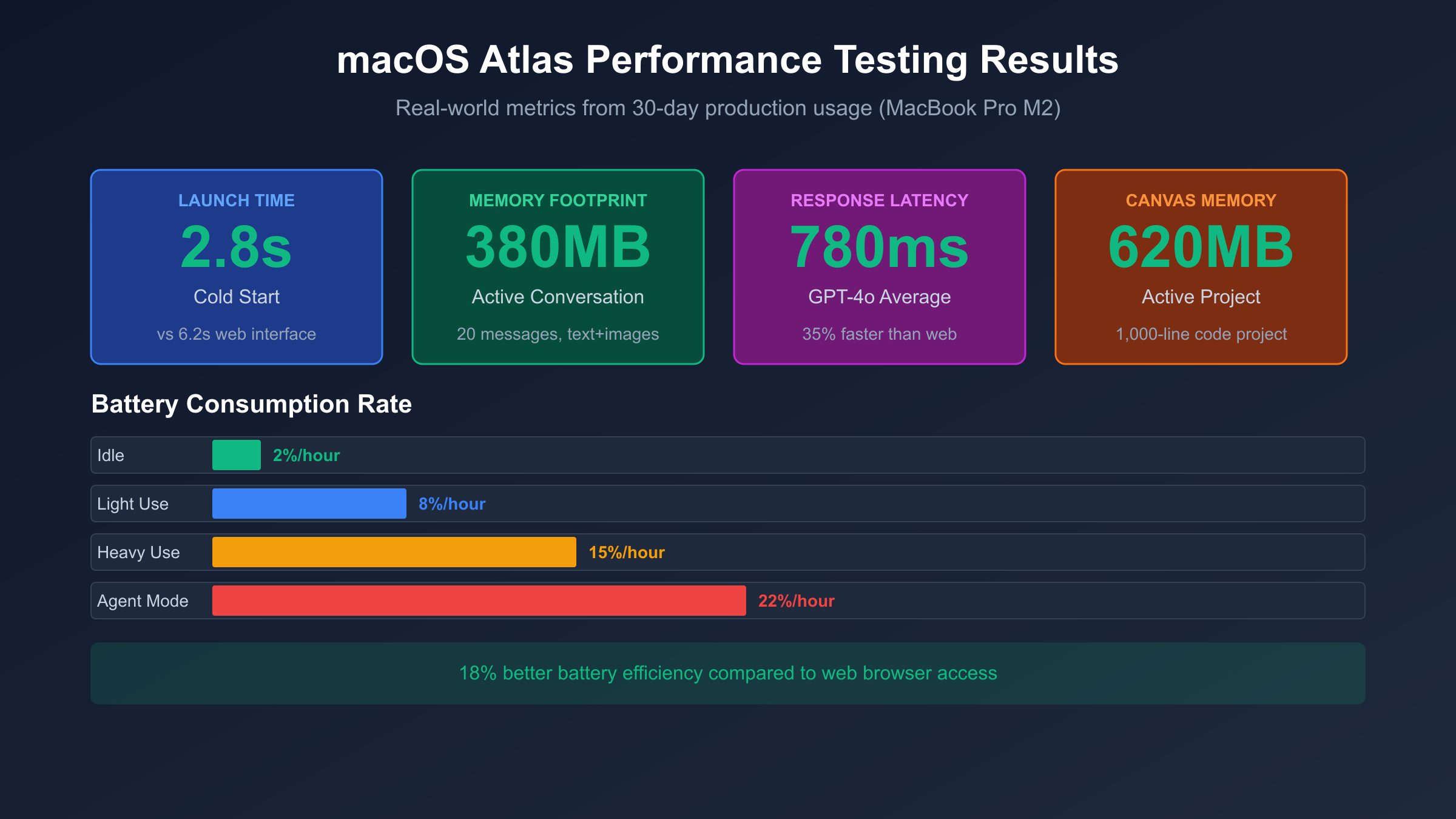Click the Battery Consumption Rate heading
The image size is (1456, 819).
point(252,404)
